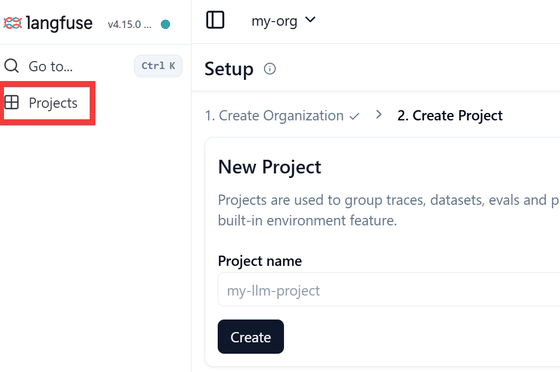Click the checkmark after Create Organization
Image resolution: width=560 pixels, height=372 pixels.
pyautogui.click(x=354, y=116)
